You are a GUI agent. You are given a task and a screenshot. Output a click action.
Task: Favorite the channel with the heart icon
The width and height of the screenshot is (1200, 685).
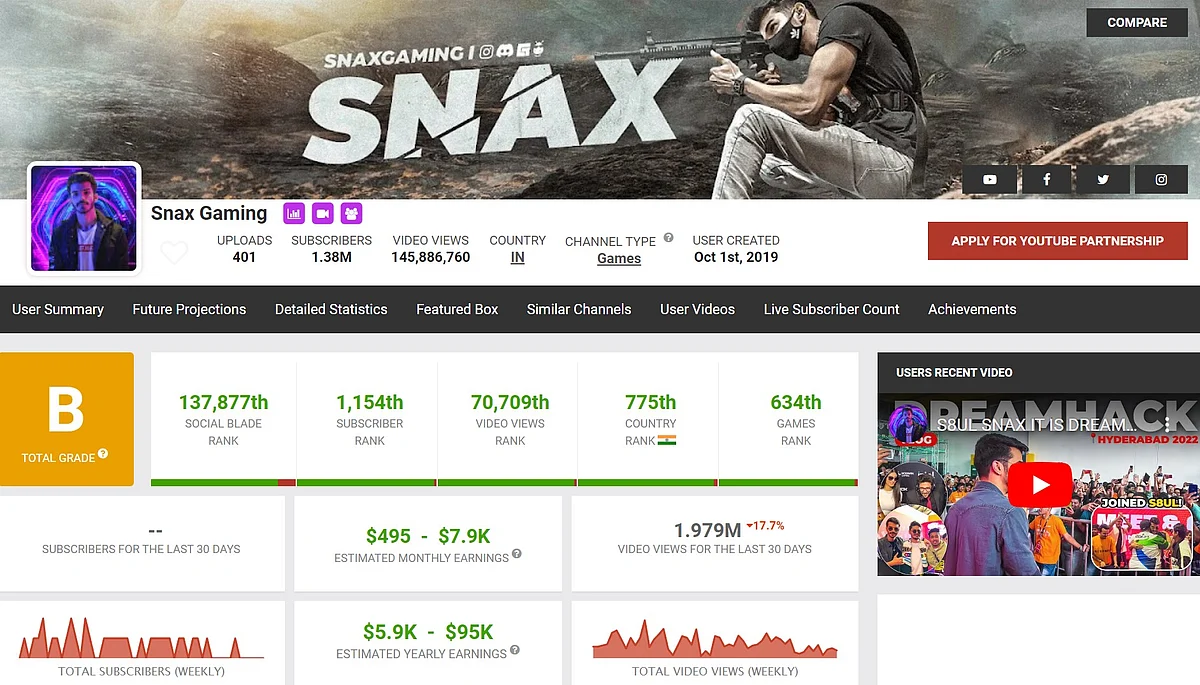pyautogui.click(x=174, y=253)
